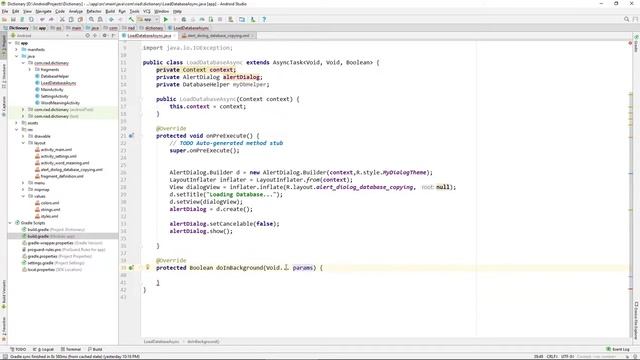Click the override gutter icon beside doInBackground

point(131,268)
